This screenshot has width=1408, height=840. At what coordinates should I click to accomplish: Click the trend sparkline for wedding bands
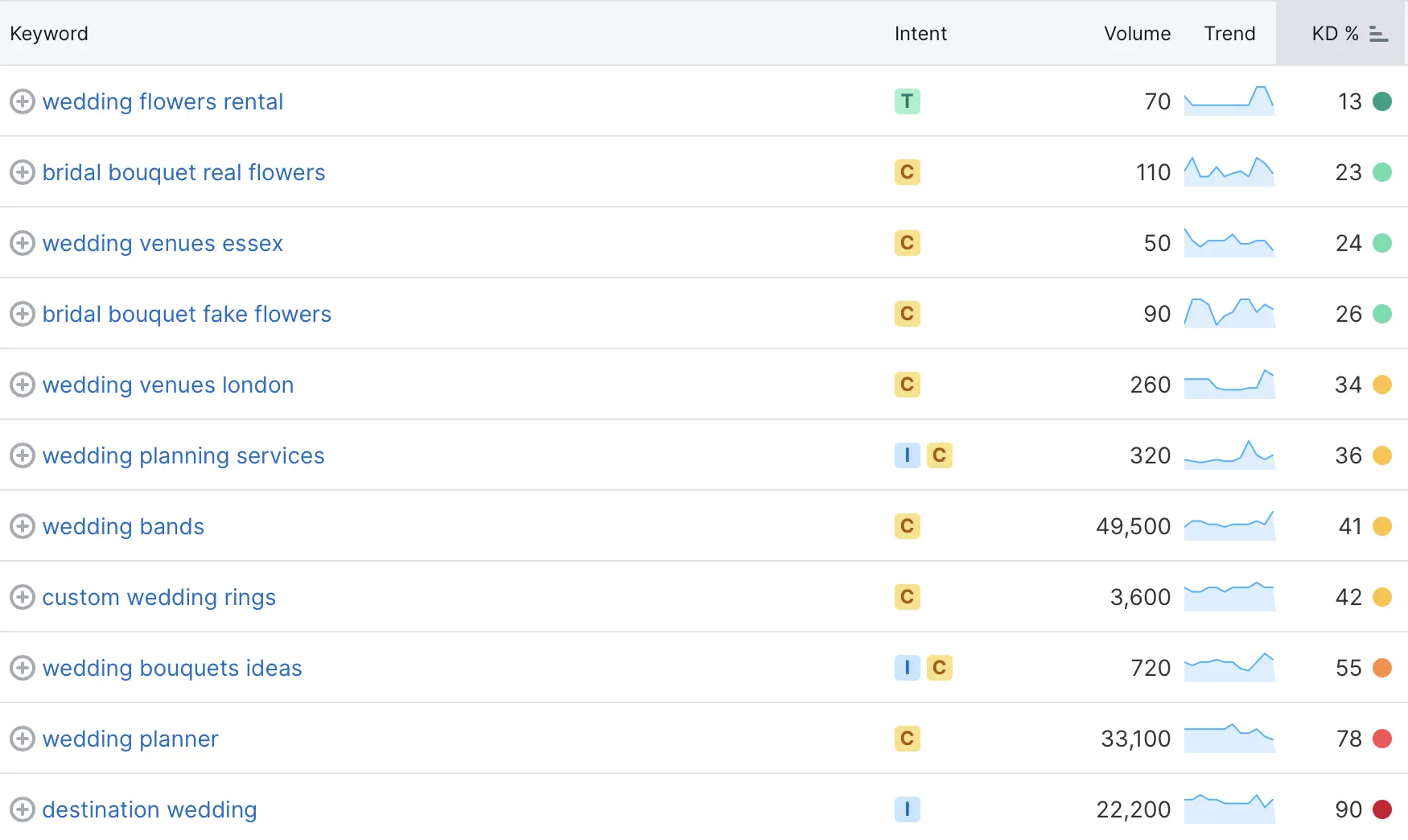pos(1229,525)
